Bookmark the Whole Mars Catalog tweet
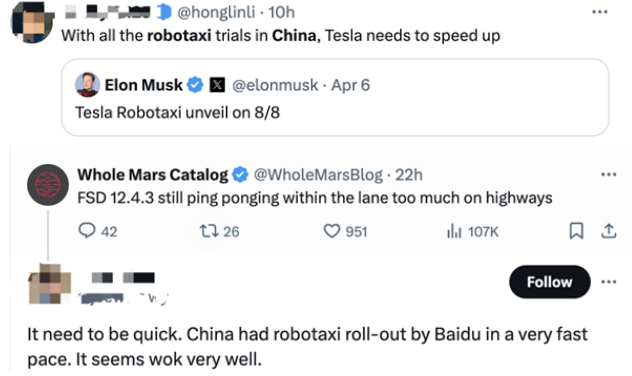This screenshot has width=632, height=376. pyautogui.click(x=576, y=231)
